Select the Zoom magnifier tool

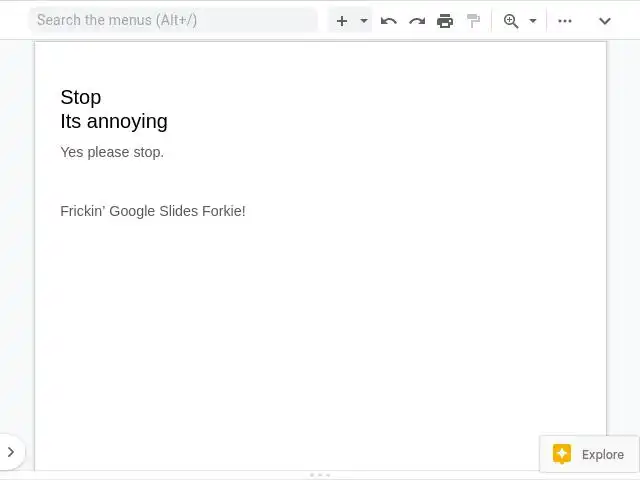[511, 21]
